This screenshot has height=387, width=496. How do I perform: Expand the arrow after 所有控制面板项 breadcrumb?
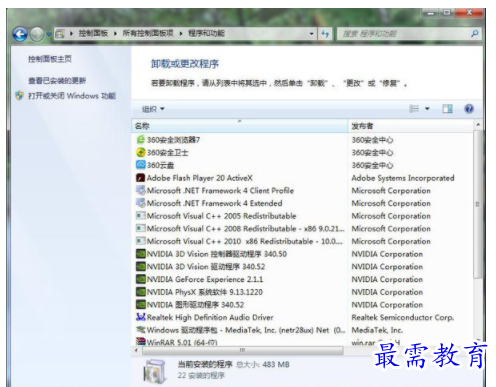click(x=181, y=34)
